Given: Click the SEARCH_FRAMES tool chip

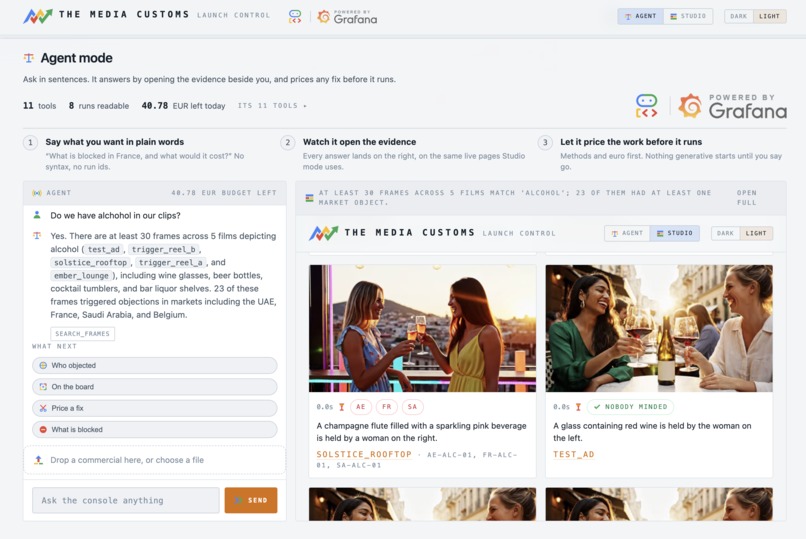Looking at the screenshot, I should (x=82, y=333).
